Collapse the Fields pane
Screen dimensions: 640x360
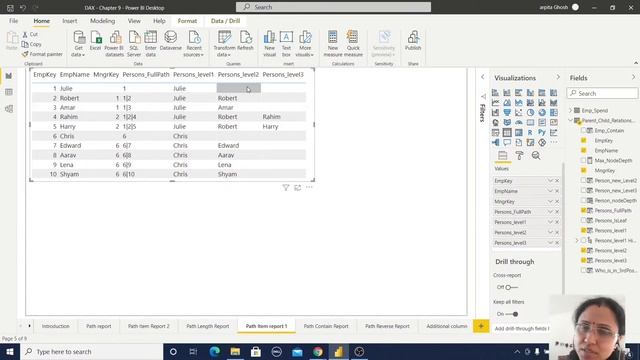click(633, 77)
